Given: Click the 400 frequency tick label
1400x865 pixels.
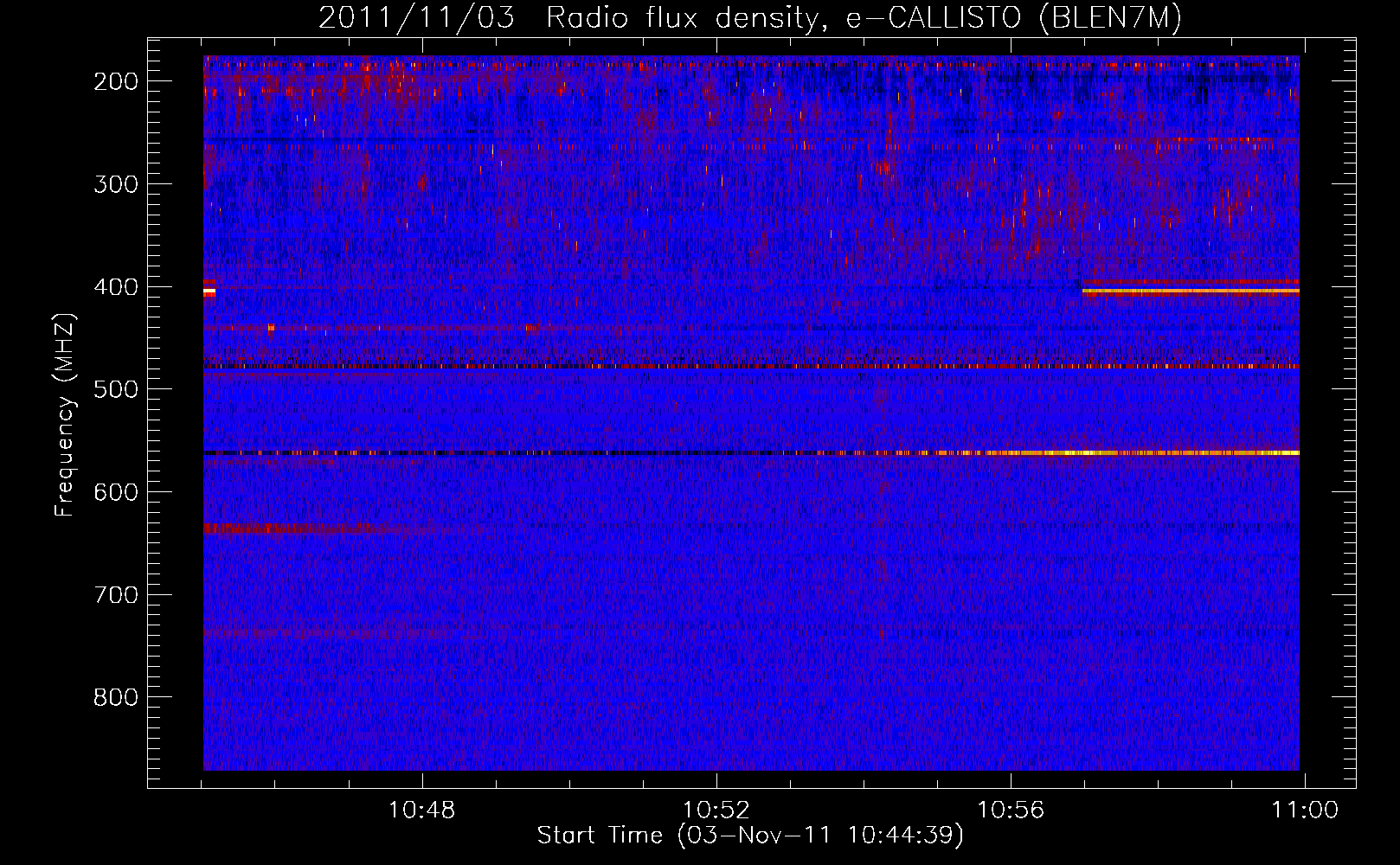Looking at the screenshot, I should pyautogui.click(x=115, y=287).
